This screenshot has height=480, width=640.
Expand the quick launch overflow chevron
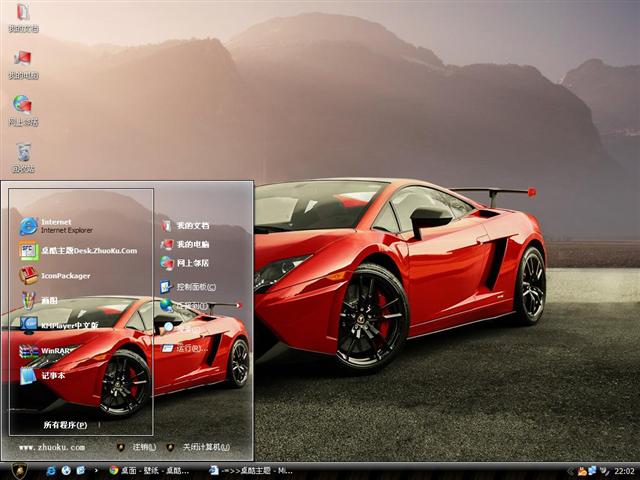(x=96, y=471)
